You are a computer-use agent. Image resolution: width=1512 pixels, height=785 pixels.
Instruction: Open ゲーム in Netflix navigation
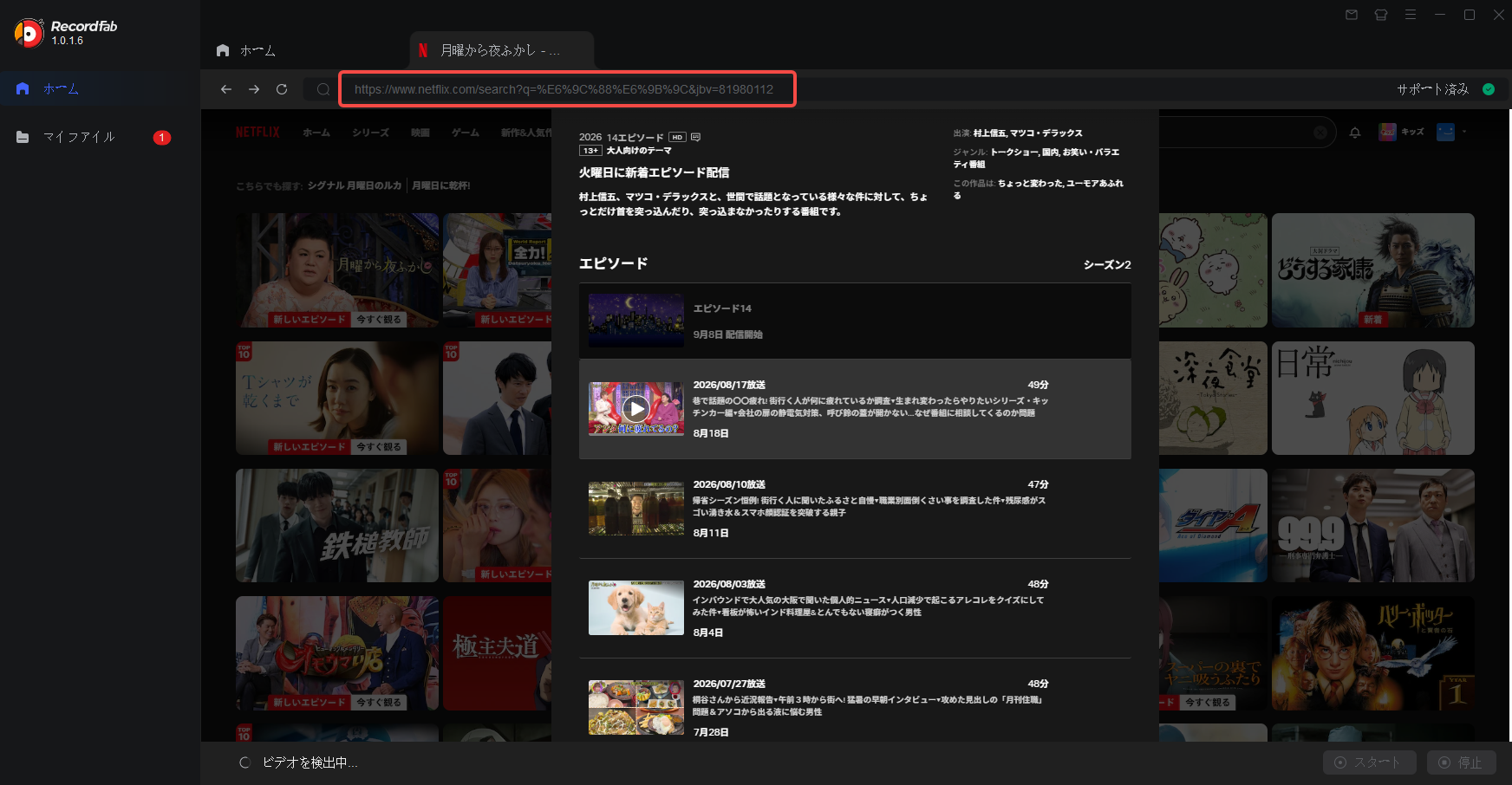466,133
